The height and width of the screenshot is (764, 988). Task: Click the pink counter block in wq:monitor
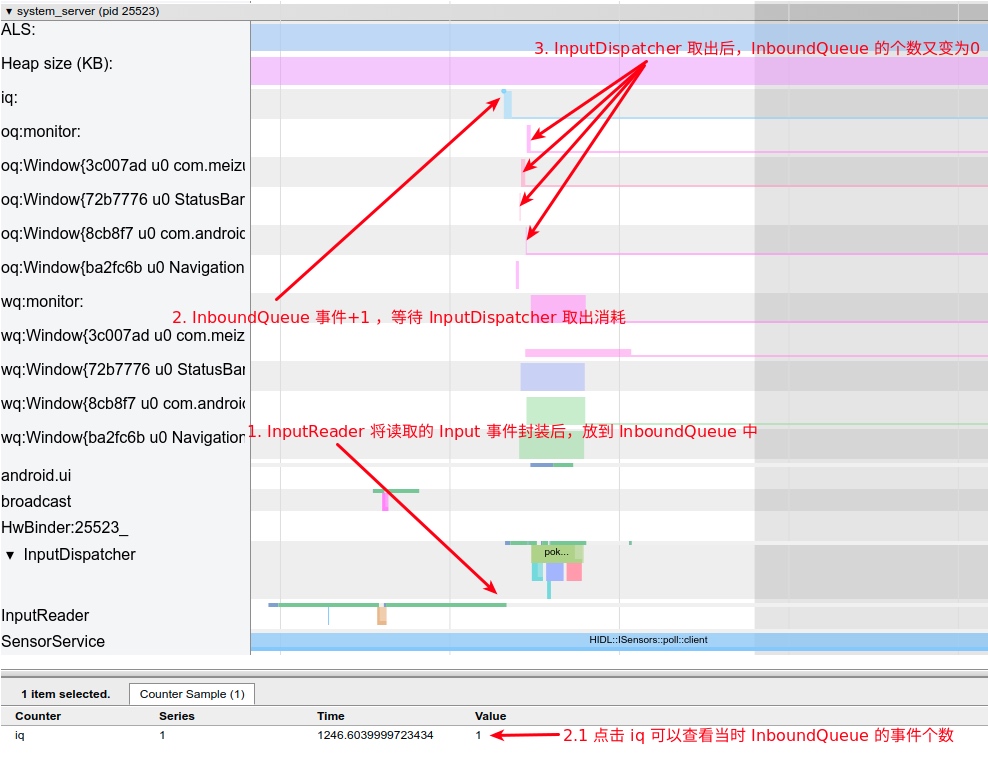(557, 307)
